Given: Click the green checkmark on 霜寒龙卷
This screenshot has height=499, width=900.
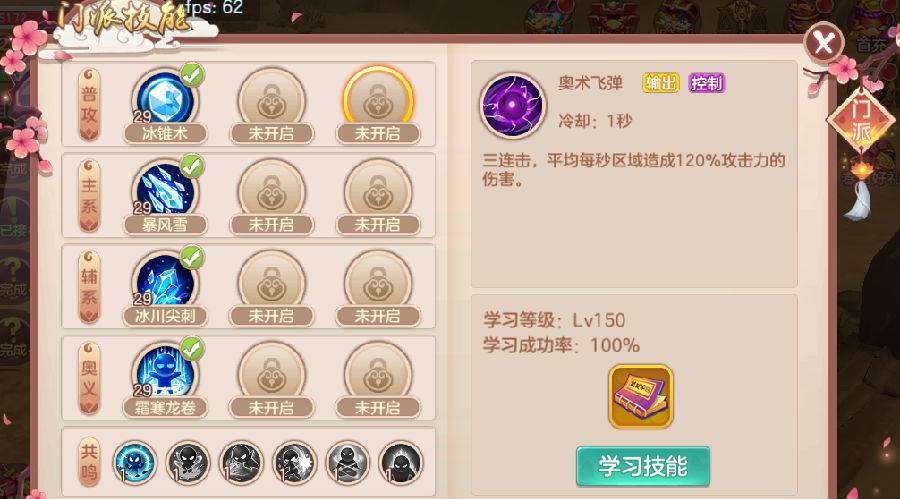Looking at the screenshot, I should tap(192, 349).
